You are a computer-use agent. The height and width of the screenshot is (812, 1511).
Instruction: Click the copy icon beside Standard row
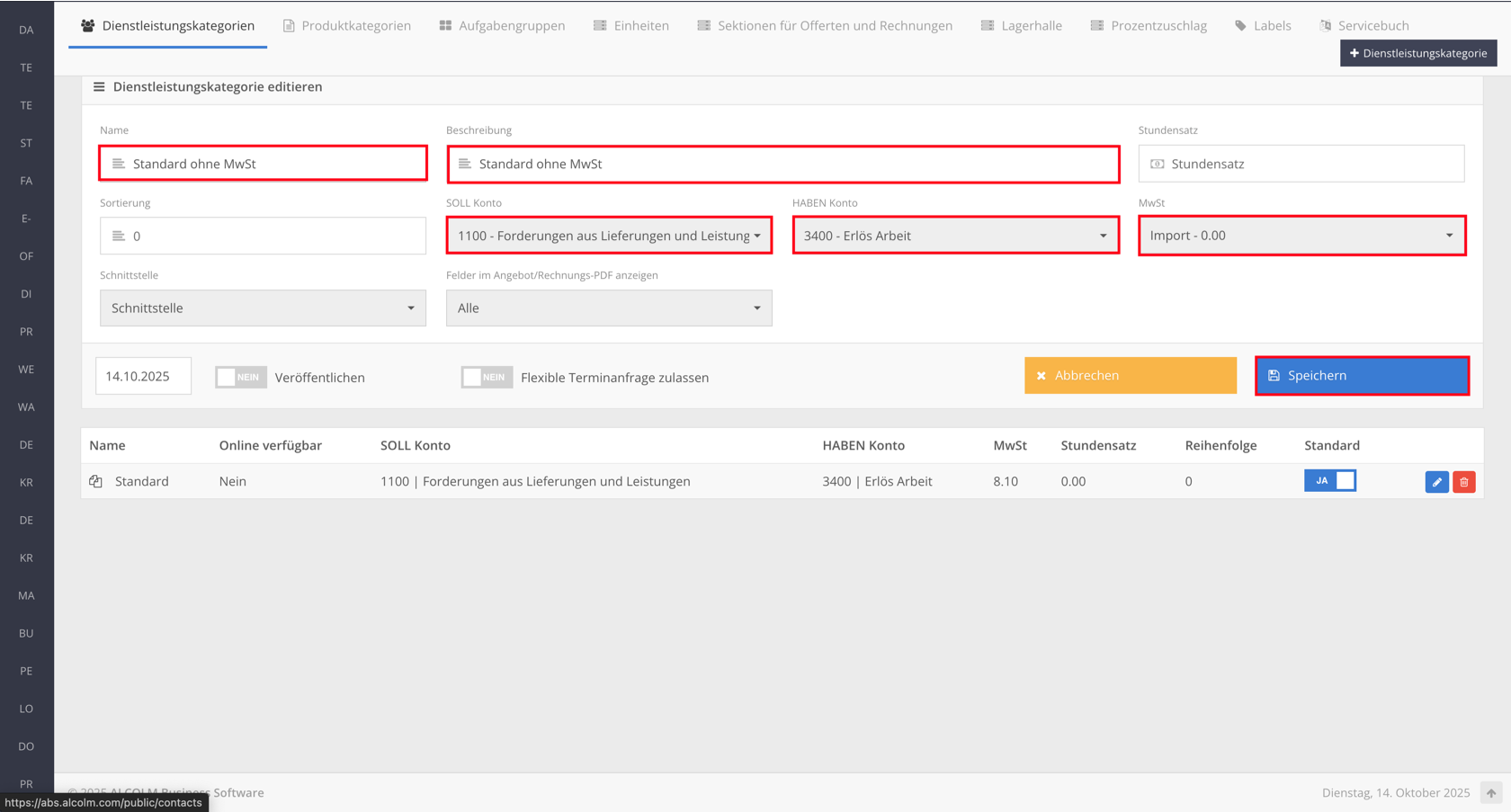[x=96, y=482]
